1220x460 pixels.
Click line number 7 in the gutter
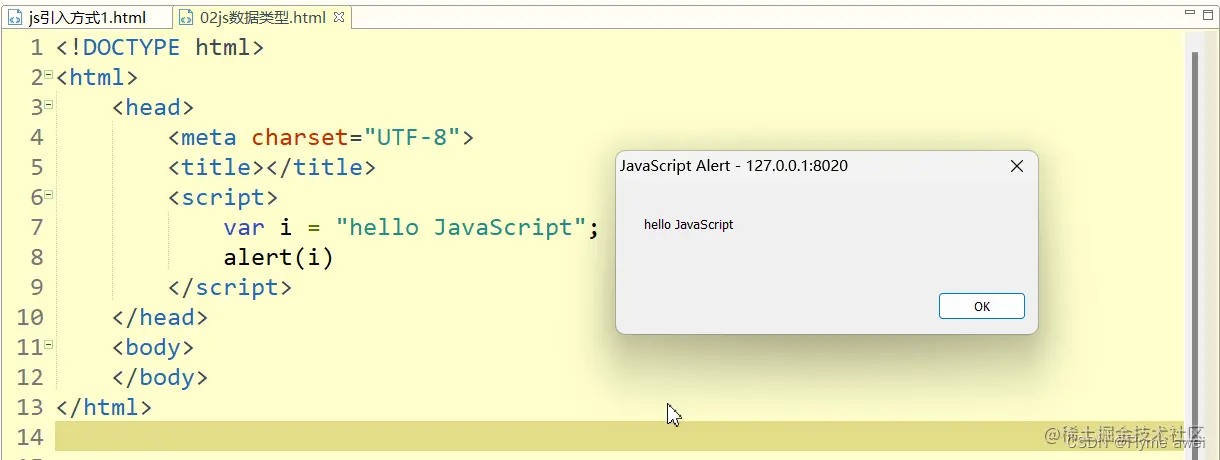point(37,227)
